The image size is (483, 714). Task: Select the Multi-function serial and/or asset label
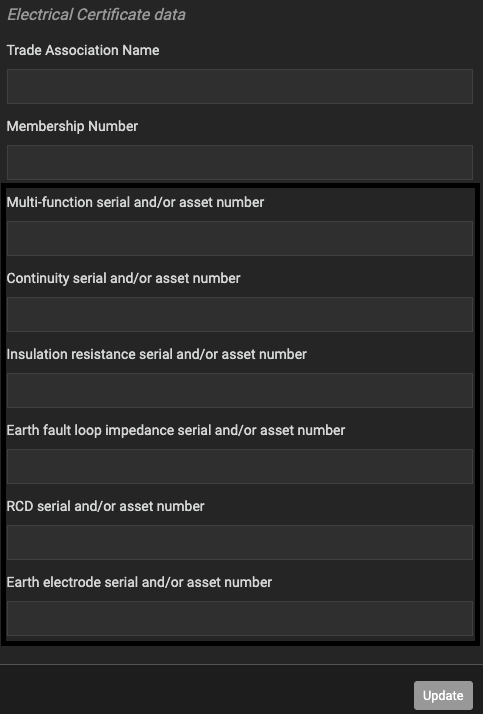tap(135, 202)
